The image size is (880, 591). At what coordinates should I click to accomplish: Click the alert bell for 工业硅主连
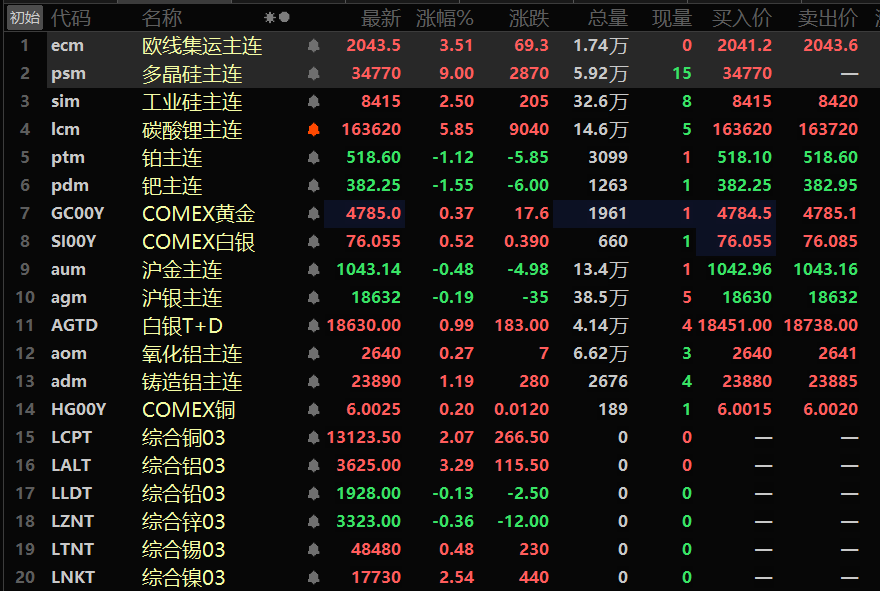(x=314, y=102)
